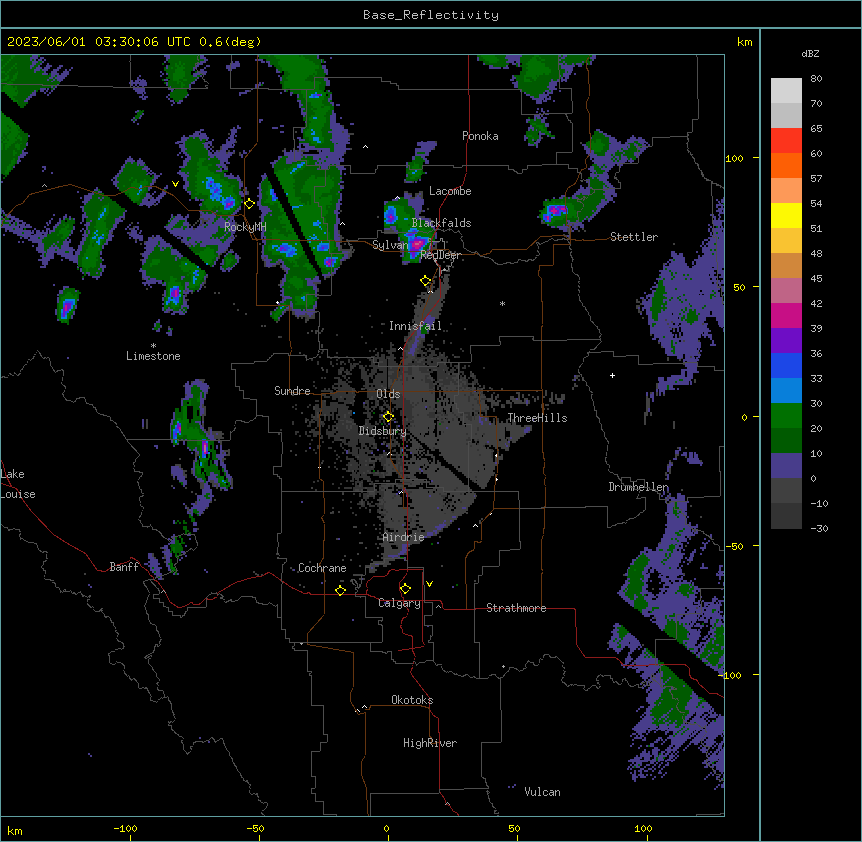This screenshot has width=862, height=842.
Task: Pick the red 60–65 dBZ legend swatch
Action: (786, 140)
